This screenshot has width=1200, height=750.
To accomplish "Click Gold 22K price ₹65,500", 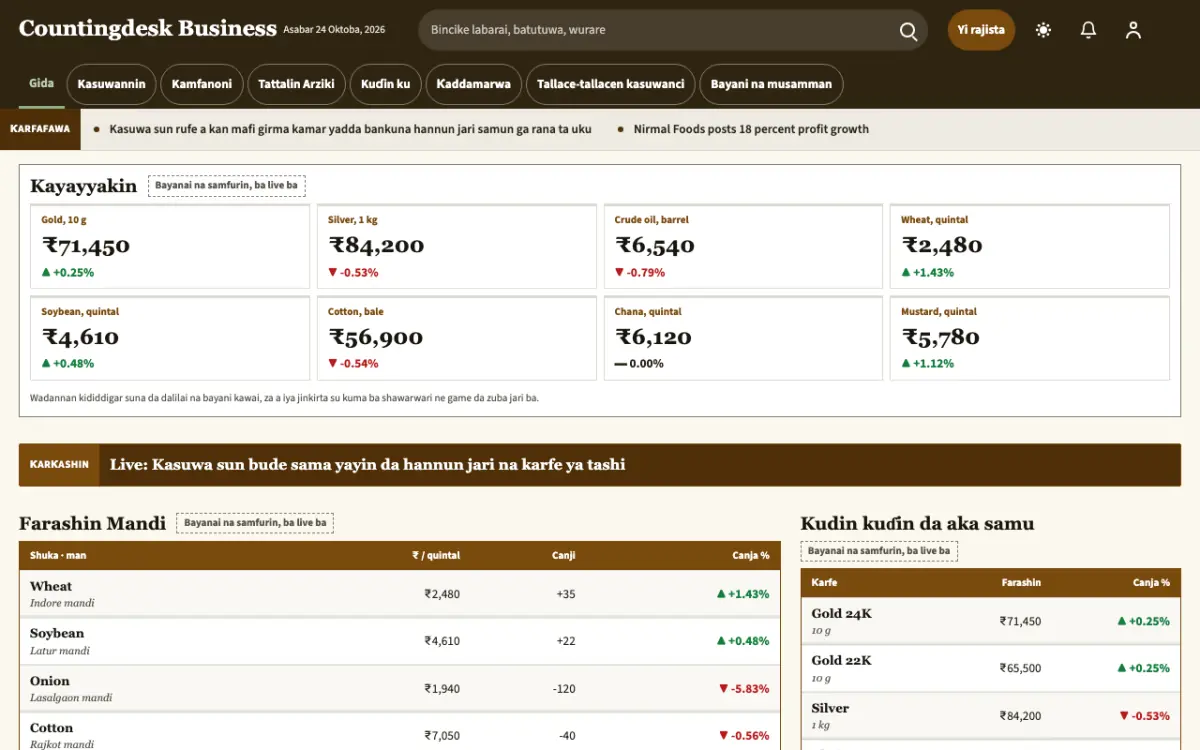I will [1020, 669].
